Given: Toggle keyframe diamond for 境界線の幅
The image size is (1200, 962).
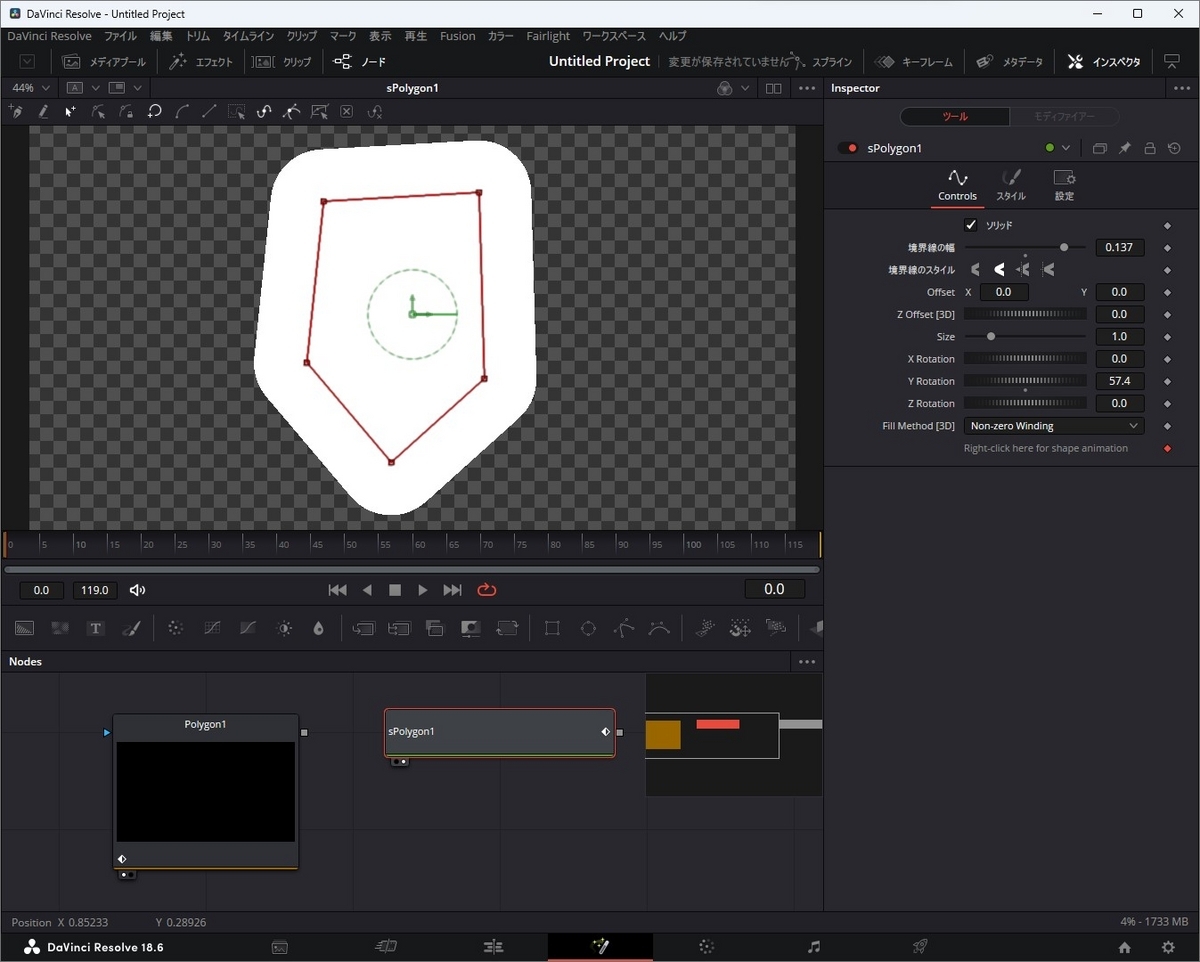Looking at the screenshot, I should tap(1166, 248).
